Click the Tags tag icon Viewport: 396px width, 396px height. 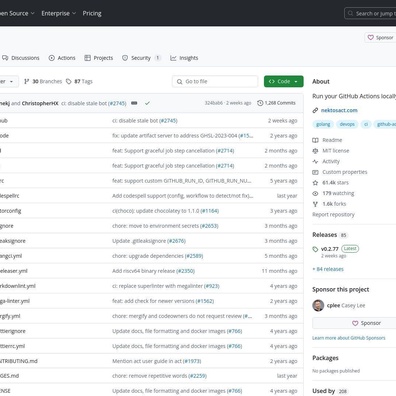pyautogui.click(x=69, y=81)
